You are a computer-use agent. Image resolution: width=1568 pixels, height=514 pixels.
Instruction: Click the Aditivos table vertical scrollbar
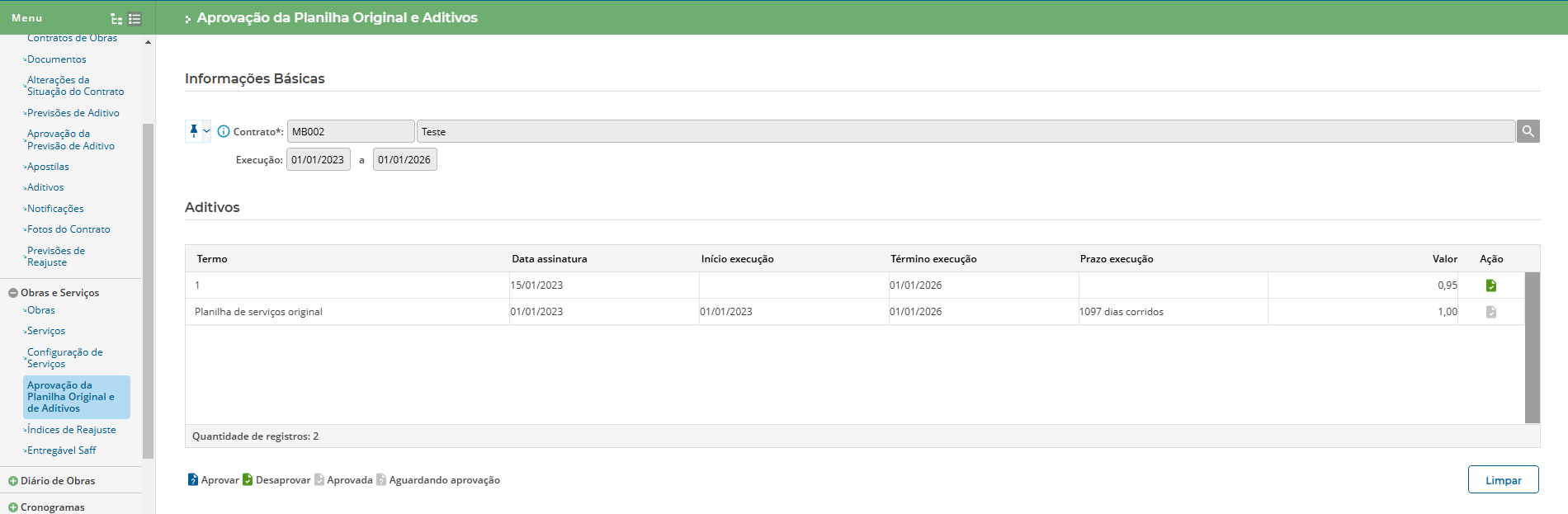[1532, 347]
